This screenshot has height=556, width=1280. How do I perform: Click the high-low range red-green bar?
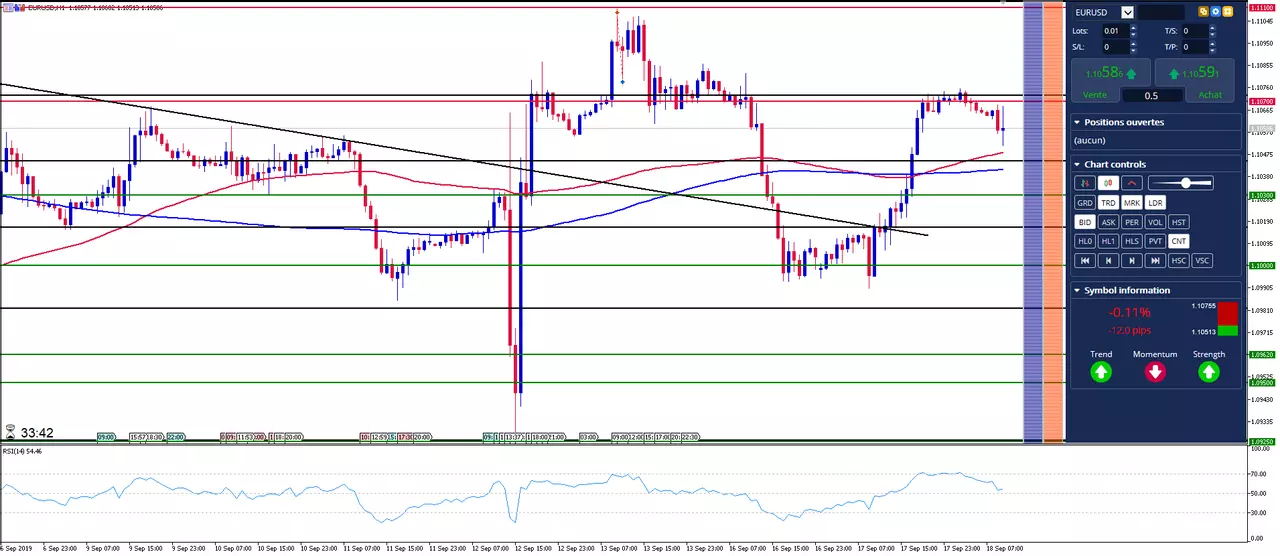(1227, 318)
